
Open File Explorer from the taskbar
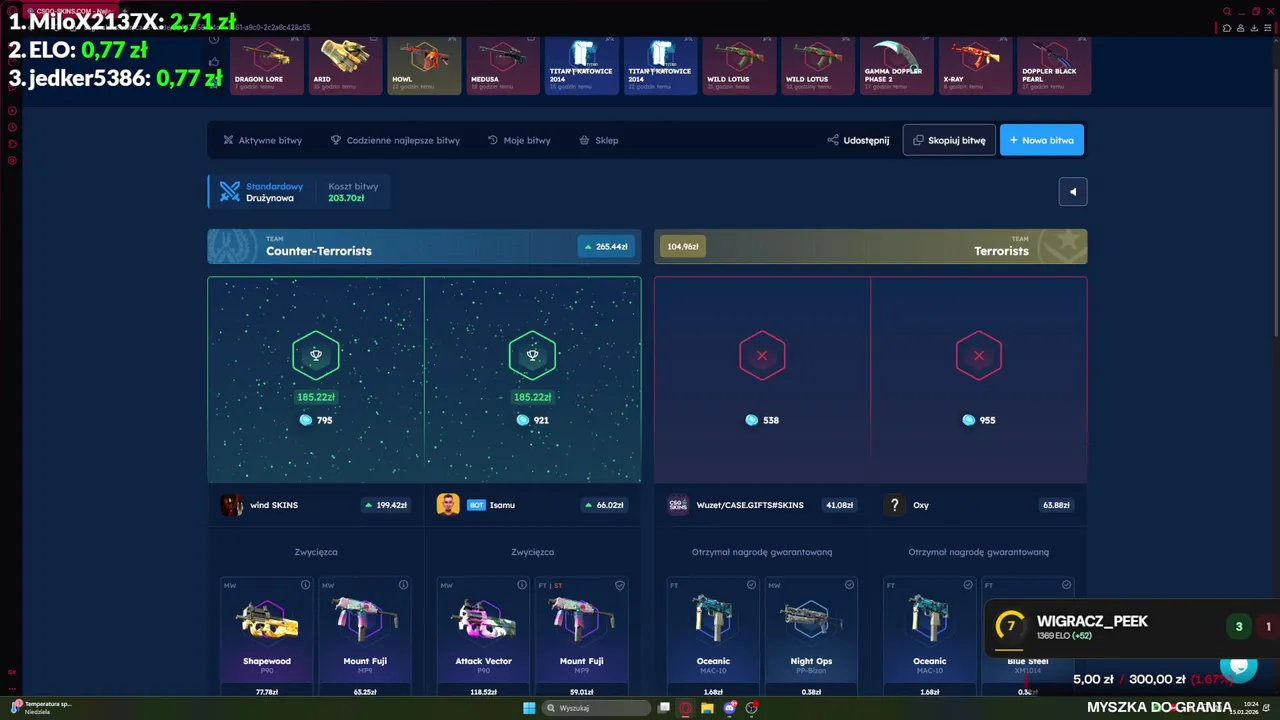[x=707, y=708]
